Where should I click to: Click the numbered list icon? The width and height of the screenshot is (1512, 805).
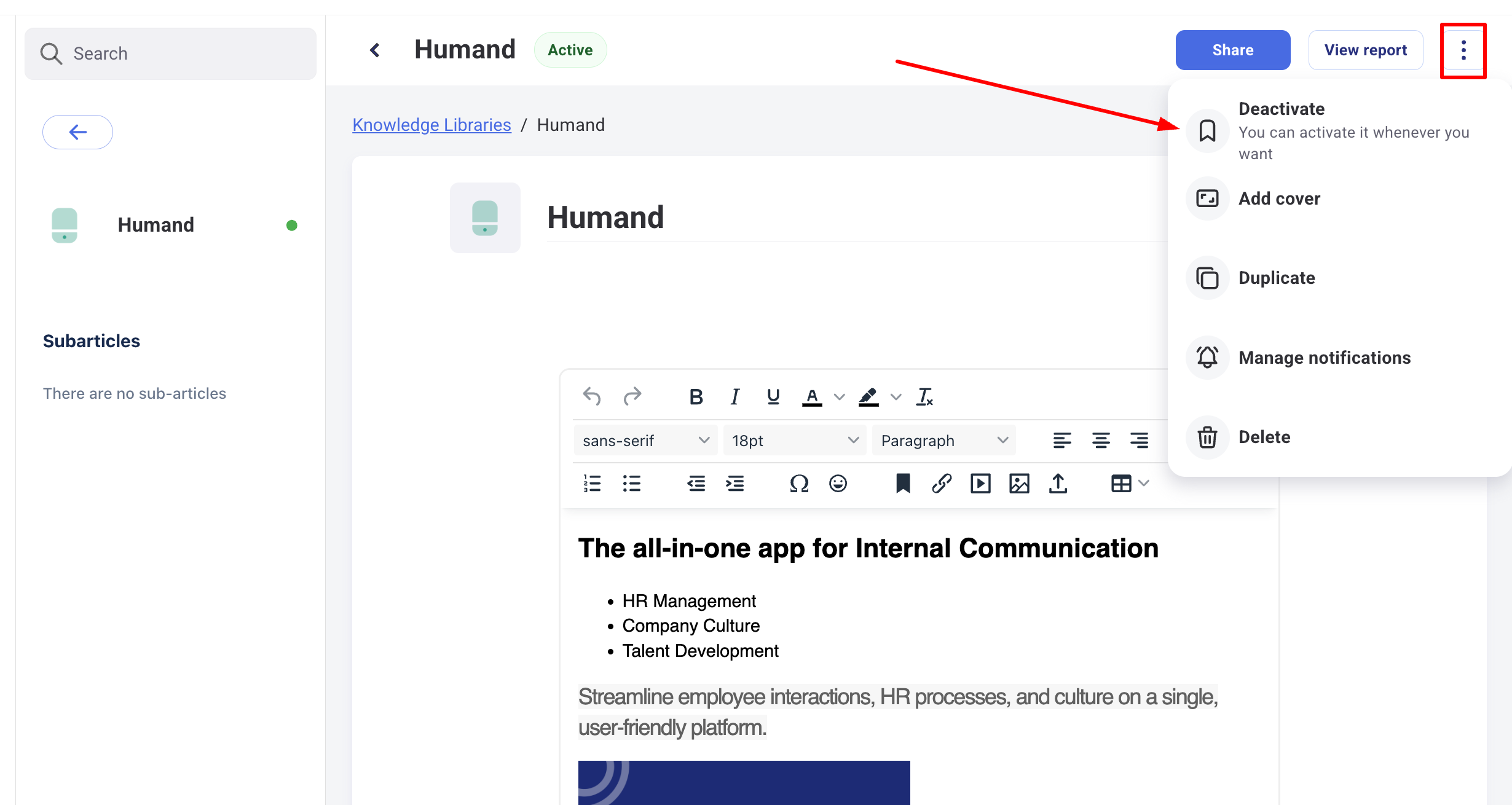point(592,484)
